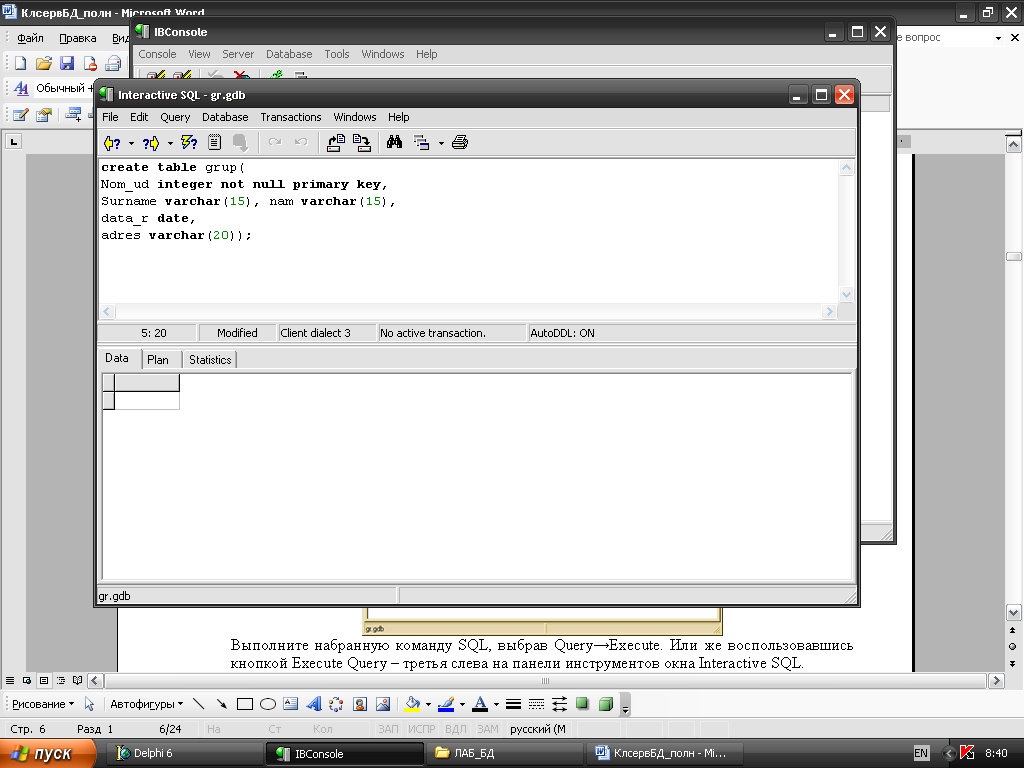Toggle ЗАМ overtype mode in status bar
This screenshot has height=768, width=1024.
(488, 729)
